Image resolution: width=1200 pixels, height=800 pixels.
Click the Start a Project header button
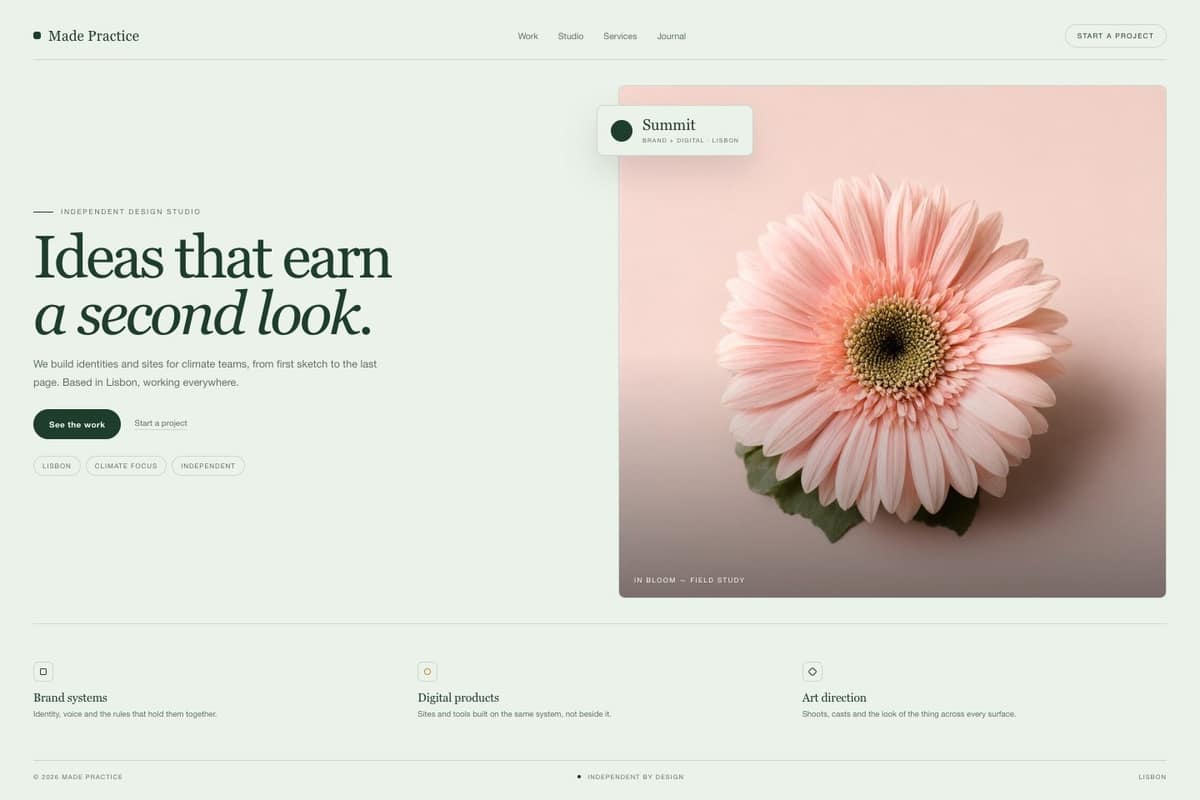1115,36
